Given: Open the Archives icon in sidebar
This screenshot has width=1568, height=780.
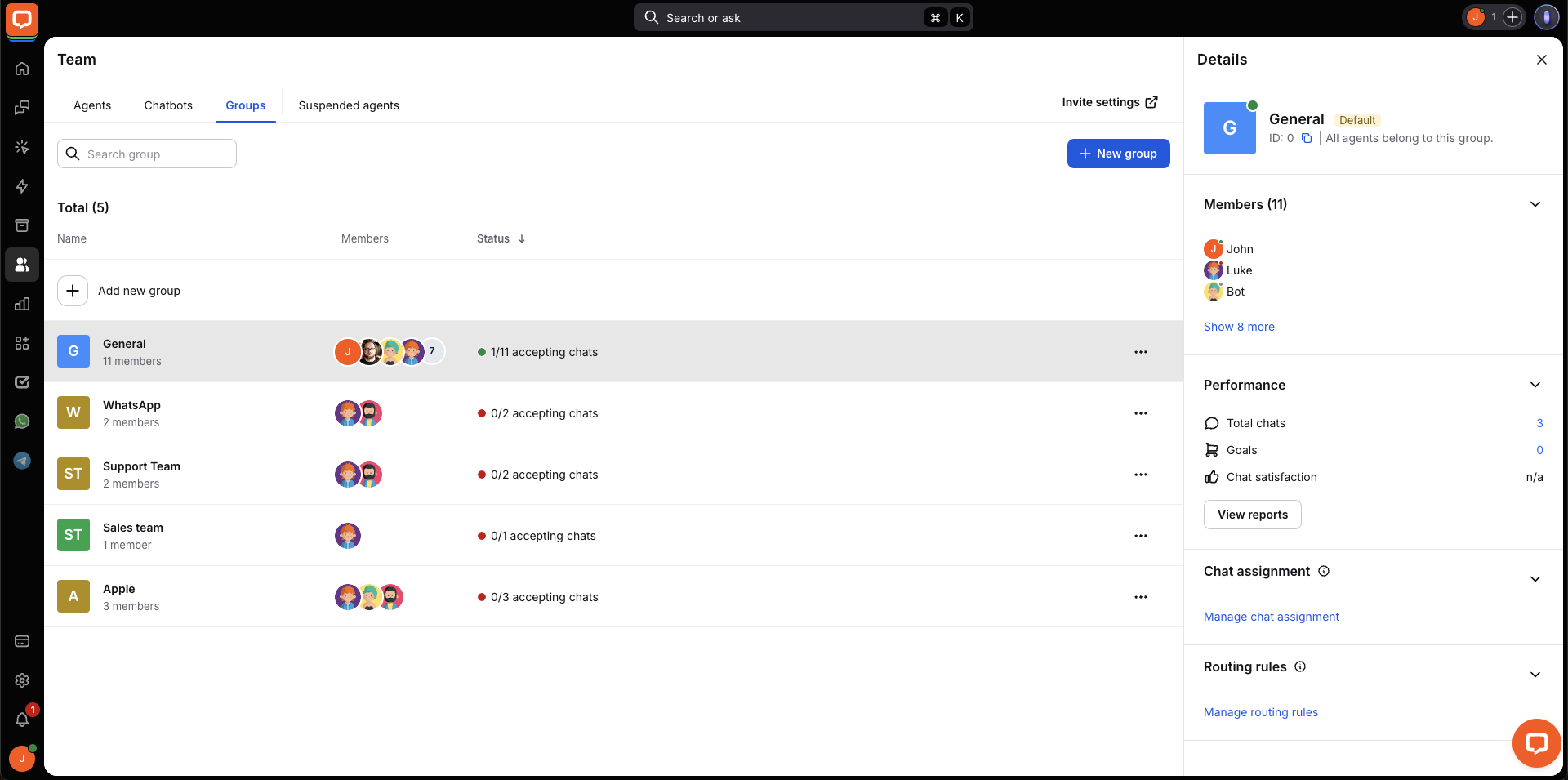Looking at the screenshot, I should (x=22, y=225).
